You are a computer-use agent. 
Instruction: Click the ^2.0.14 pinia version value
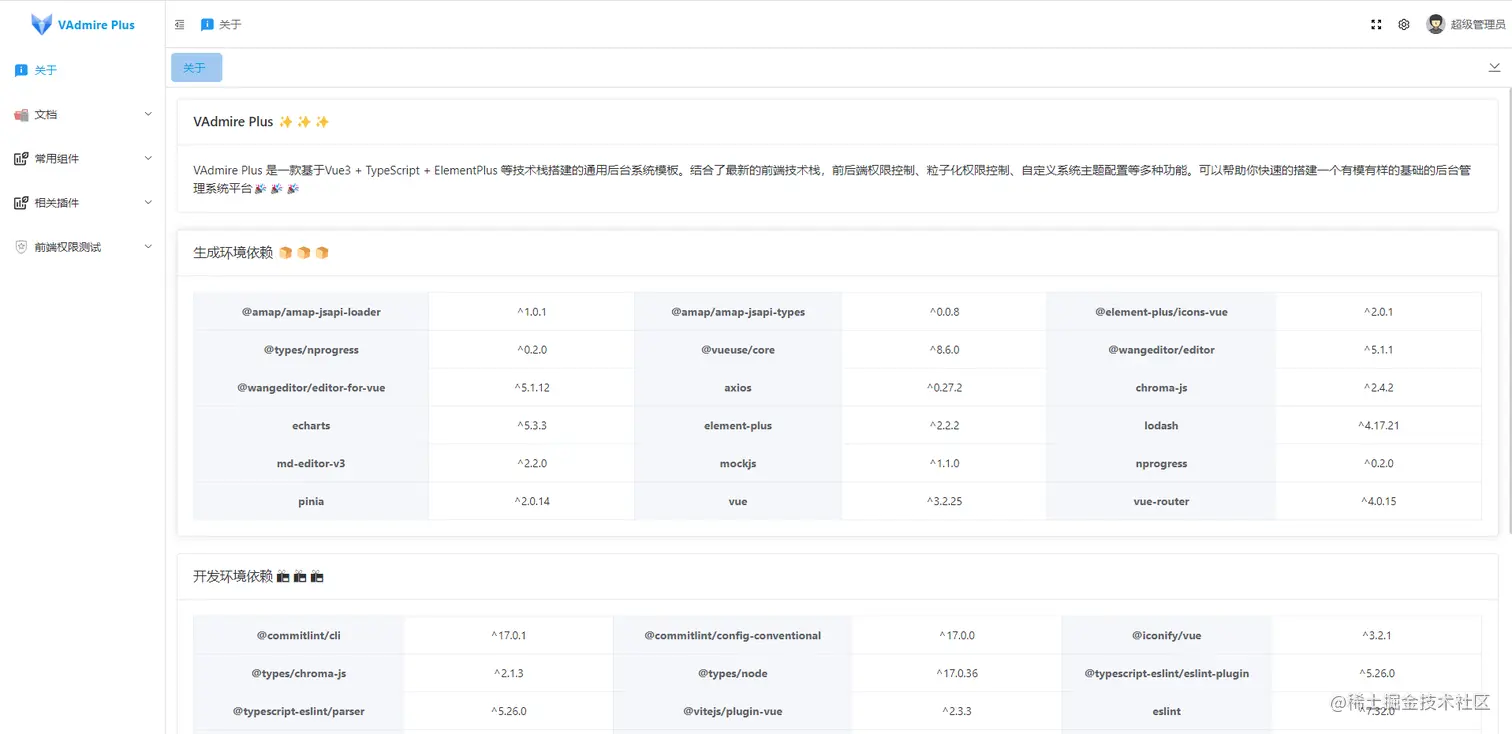(532, 502)
